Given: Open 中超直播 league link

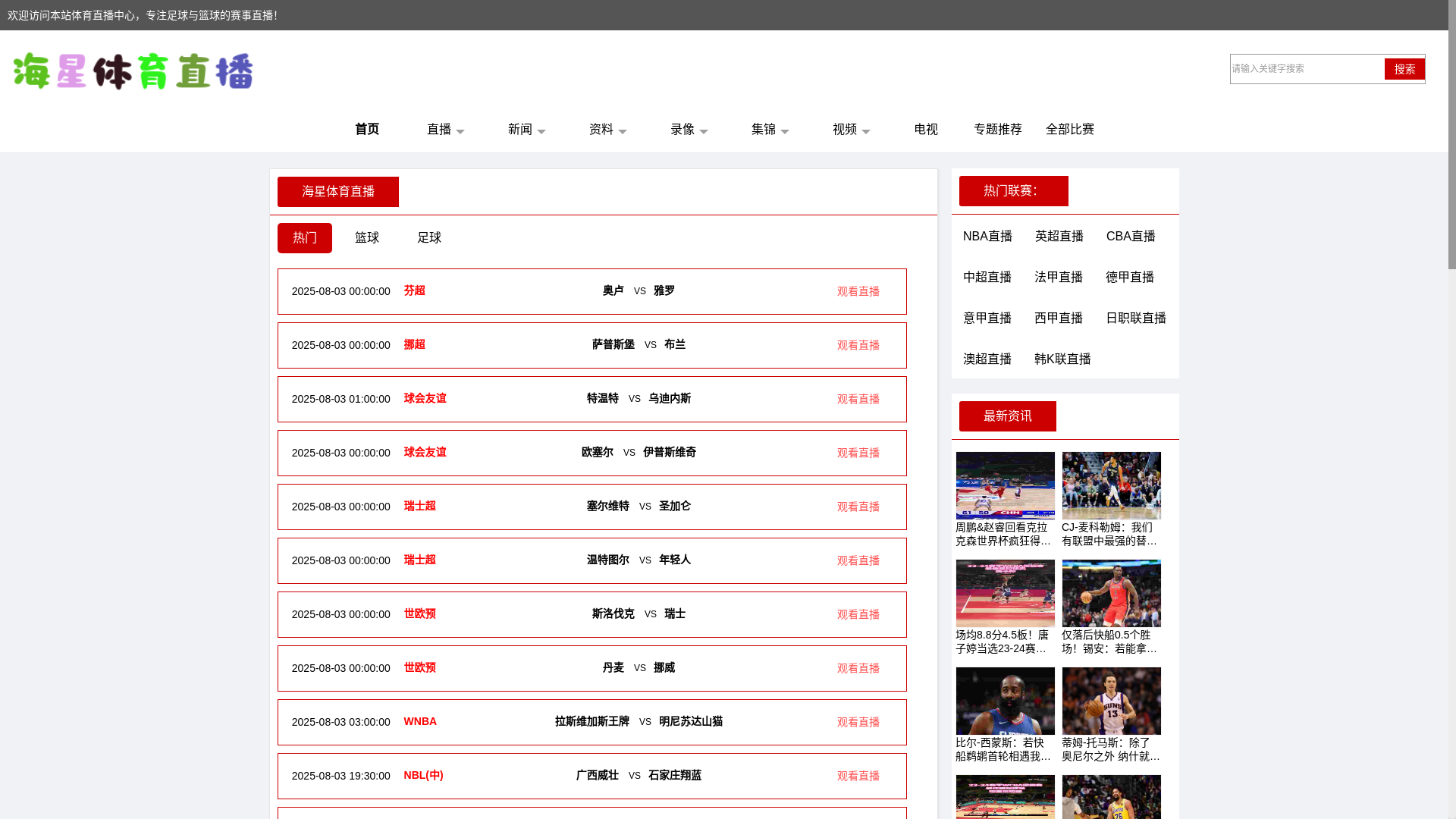Looking at the screenshot, I should click(987, 278).
